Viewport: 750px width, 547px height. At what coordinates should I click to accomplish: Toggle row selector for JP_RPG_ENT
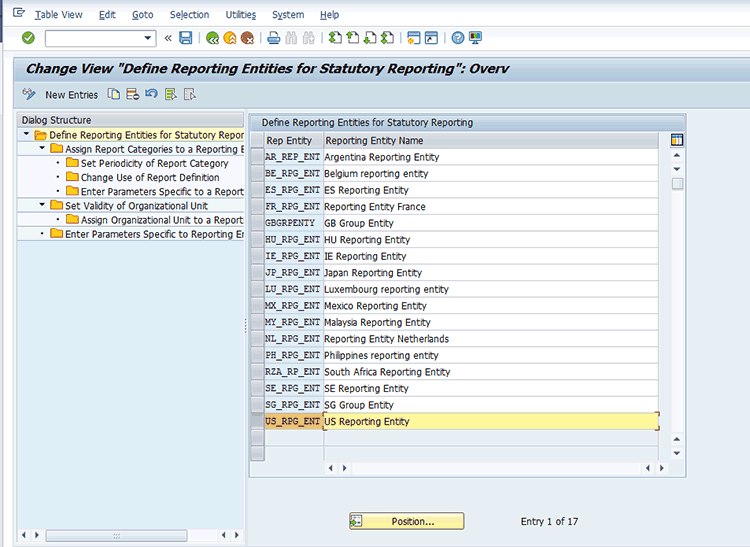(257, 273)
